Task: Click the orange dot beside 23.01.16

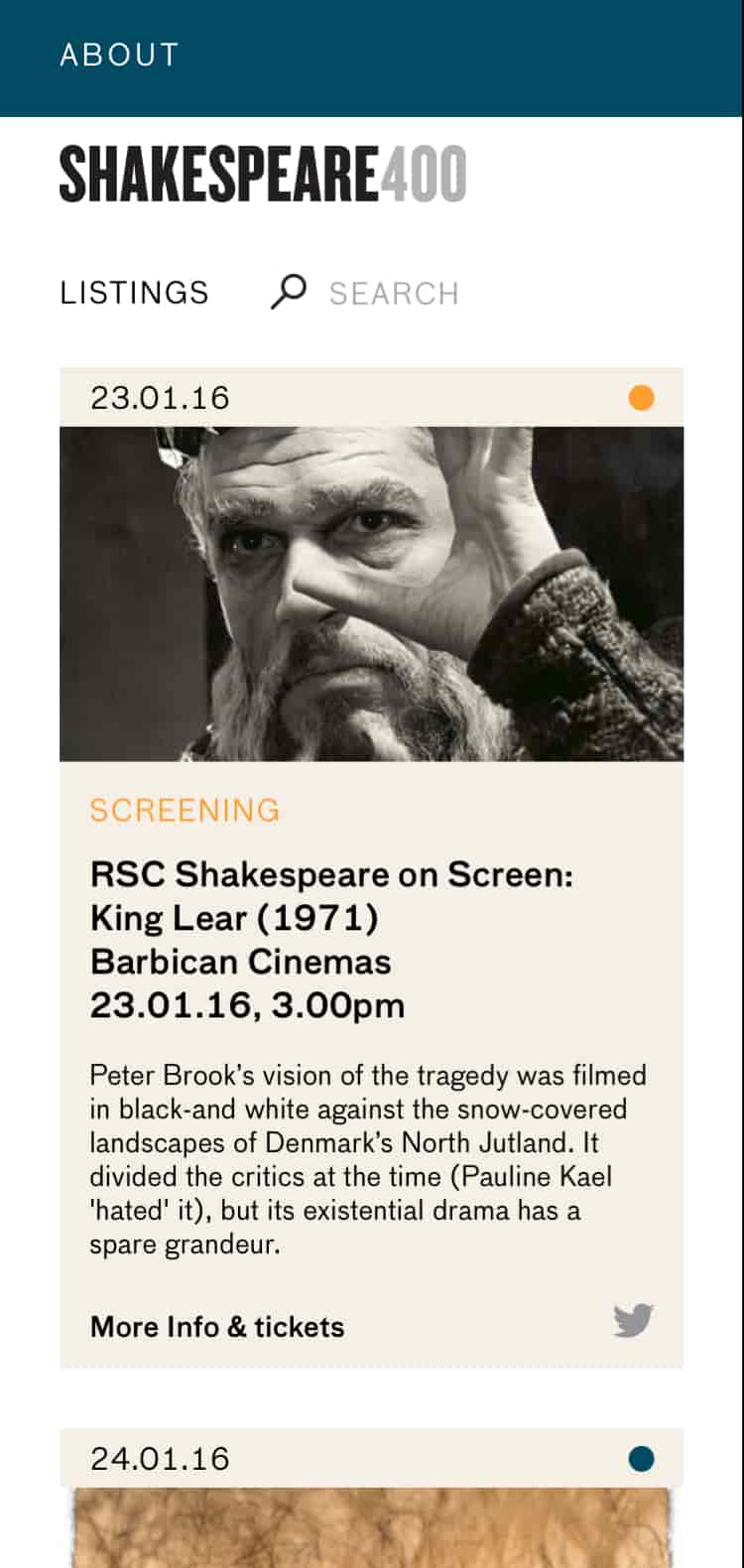Action: tap(641, 398)
